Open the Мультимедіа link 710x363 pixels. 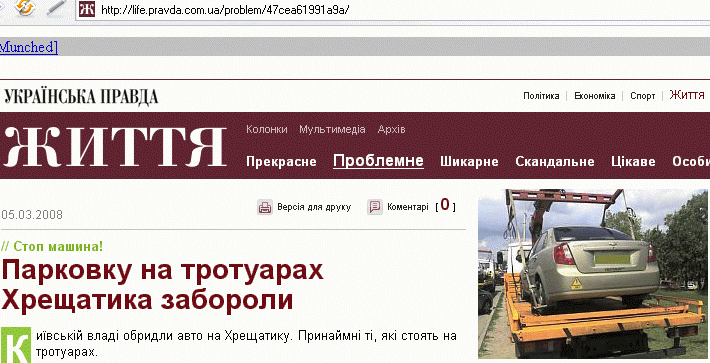tap(332, 129)
